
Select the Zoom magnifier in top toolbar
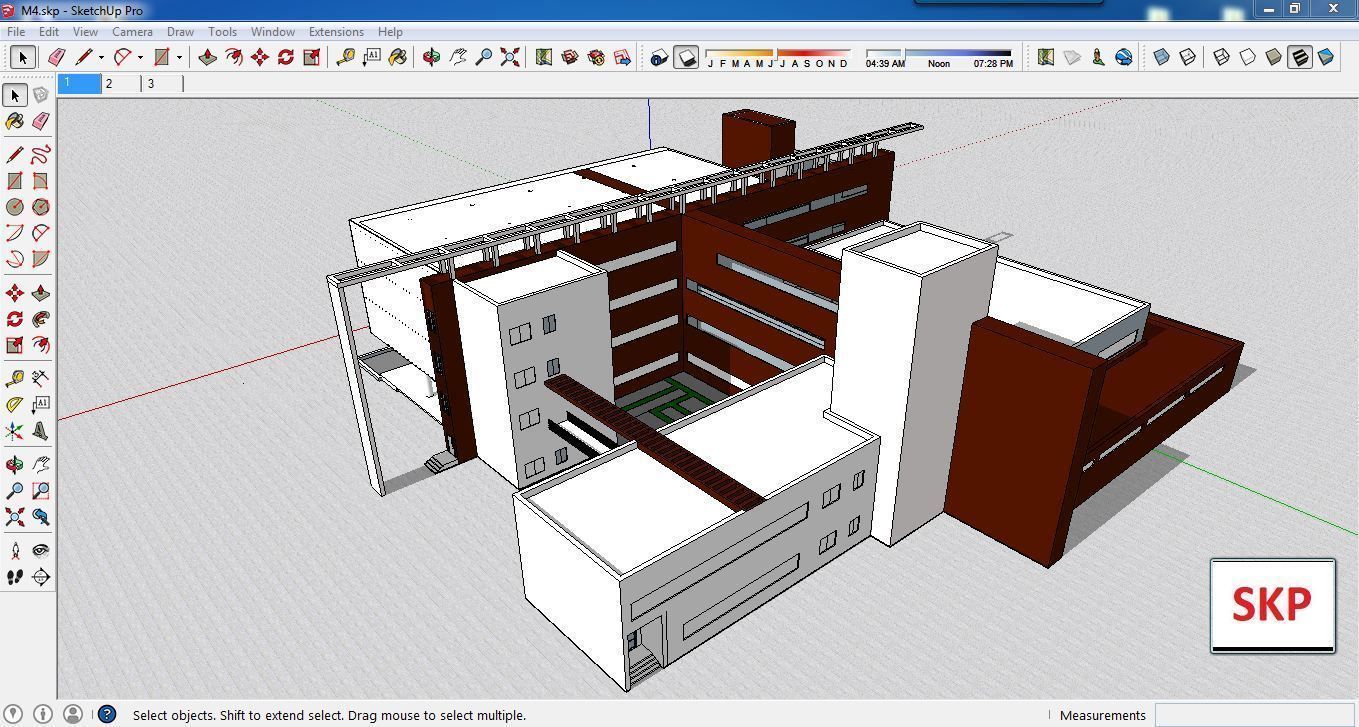[x=484, y=57]
